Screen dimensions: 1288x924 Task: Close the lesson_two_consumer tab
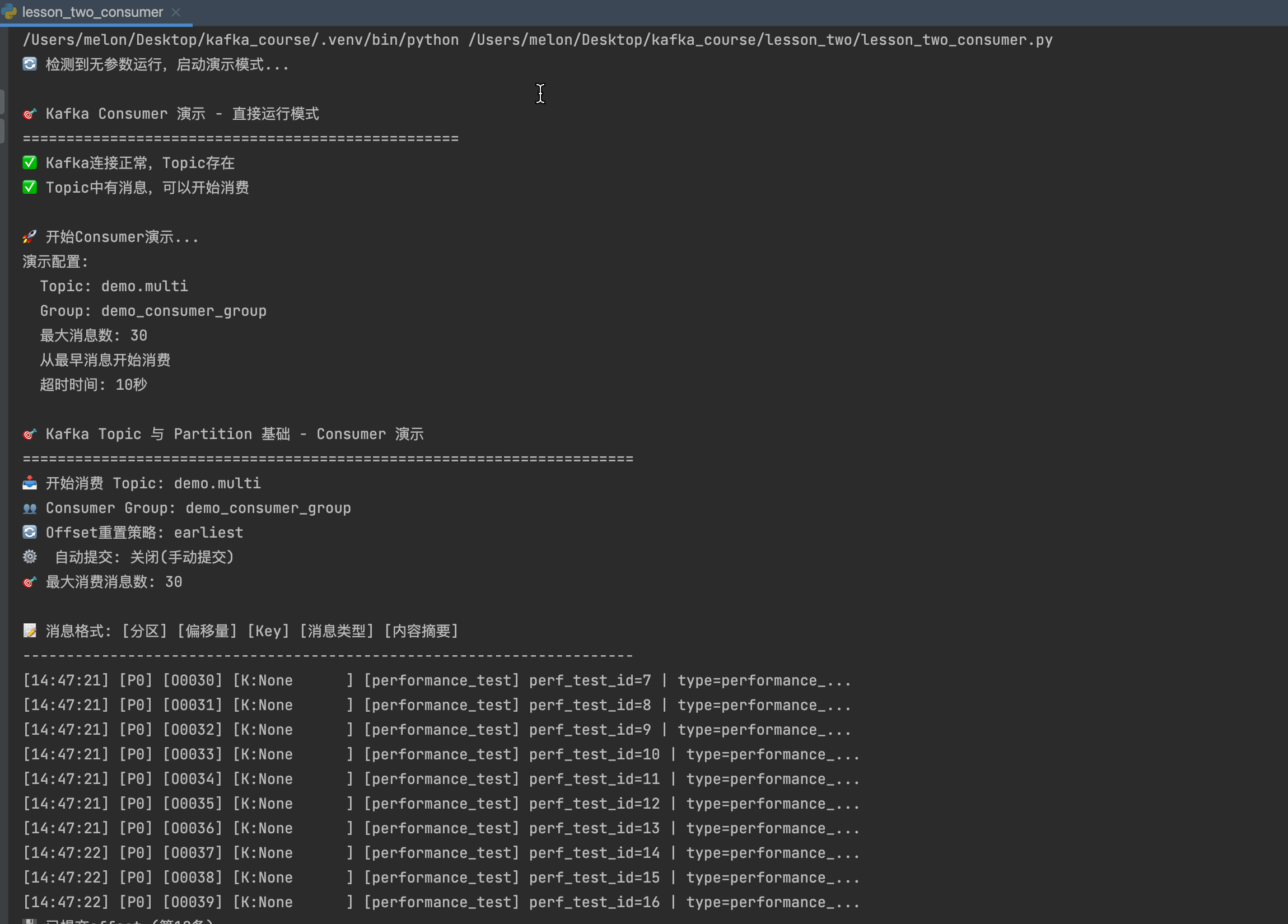176,12
